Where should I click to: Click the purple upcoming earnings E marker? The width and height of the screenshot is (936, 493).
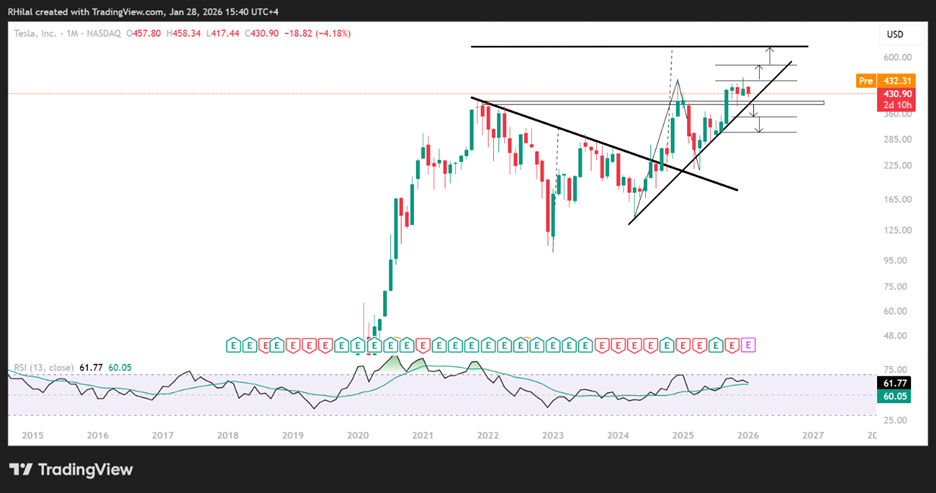tap(749, 345)
